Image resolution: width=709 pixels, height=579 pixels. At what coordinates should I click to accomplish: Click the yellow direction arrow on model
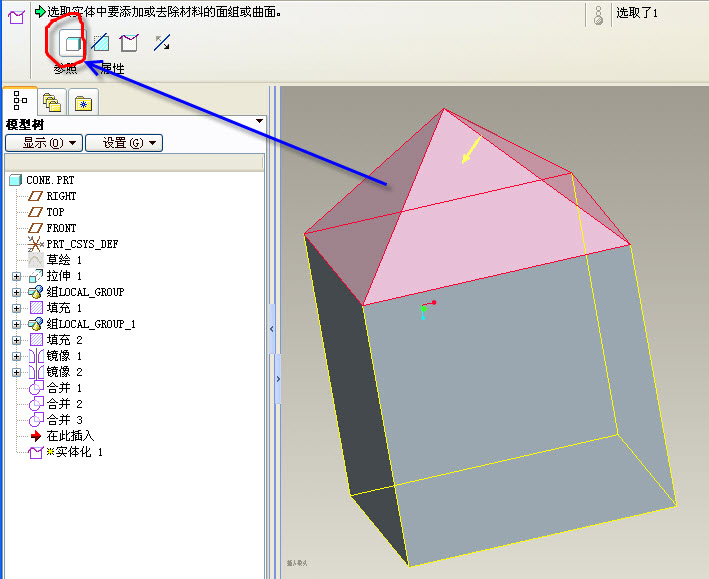(x=471, y=150)
